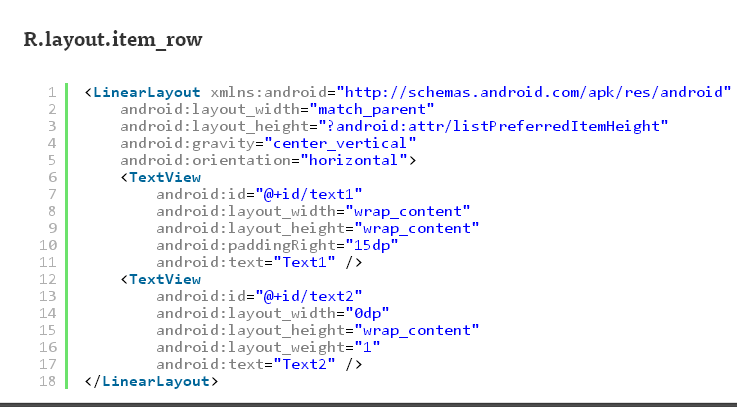Click line number 18 in gutter
The height and width of the screenshot is (408, 737).
(47, 381)
